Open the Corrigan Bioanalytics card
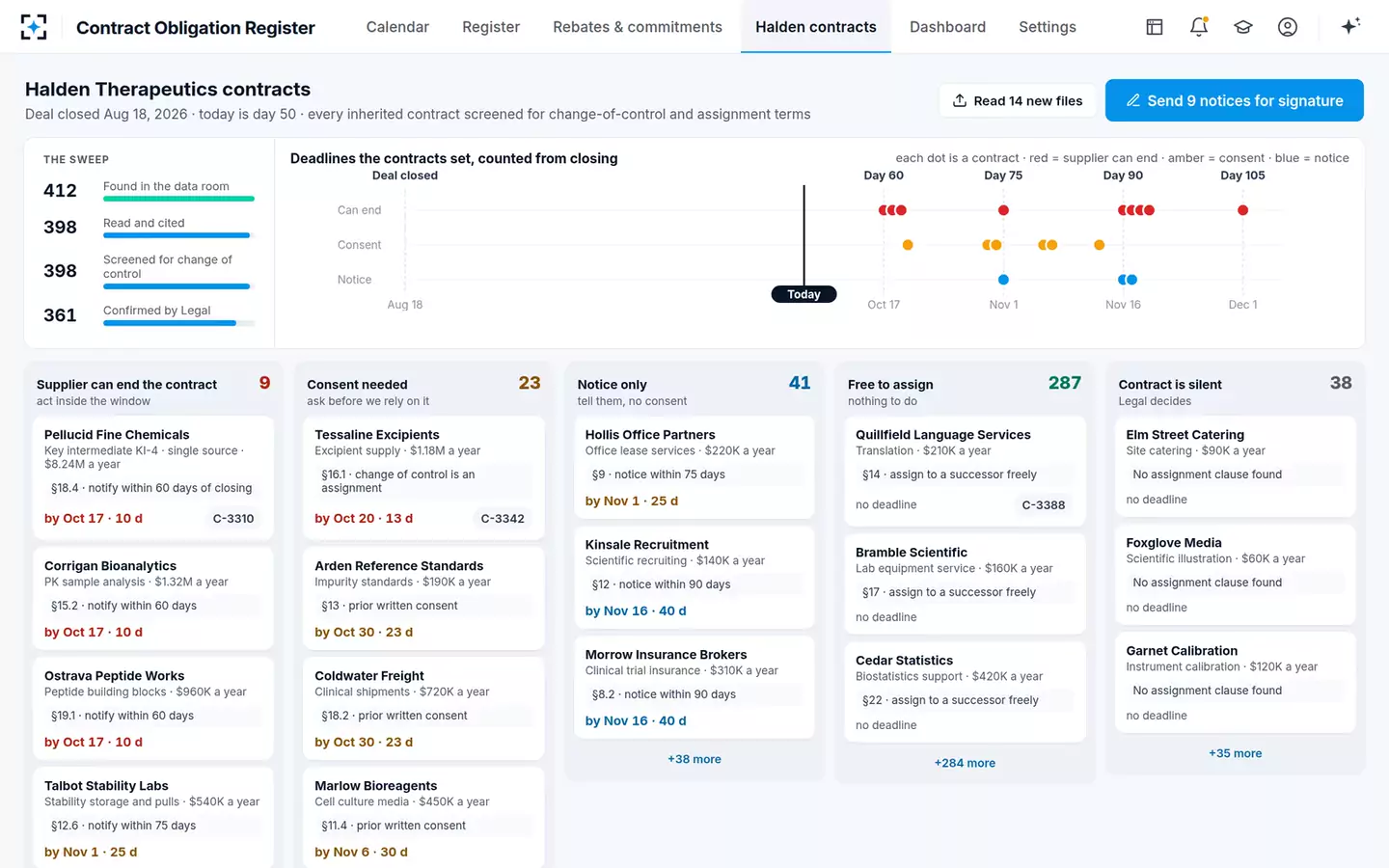 (x=152, y=598)
